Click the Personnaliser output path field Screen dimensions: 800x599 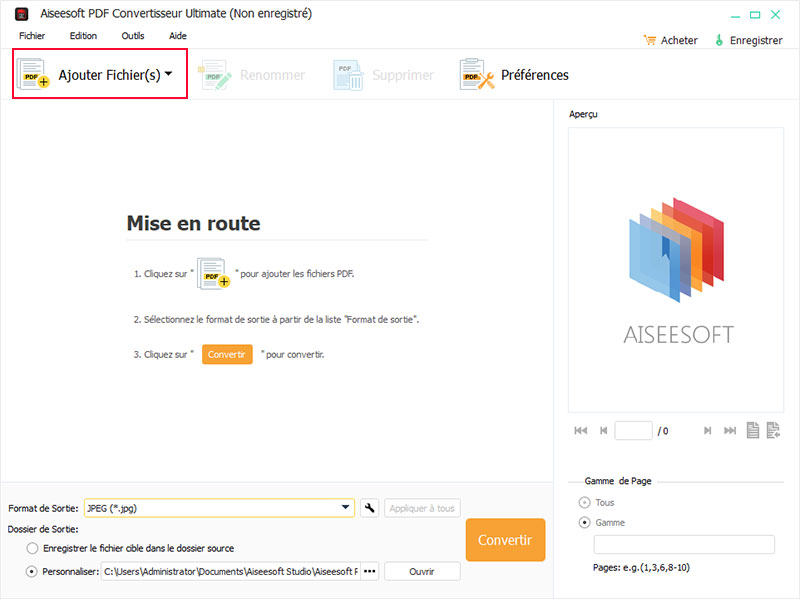[231, 571]
